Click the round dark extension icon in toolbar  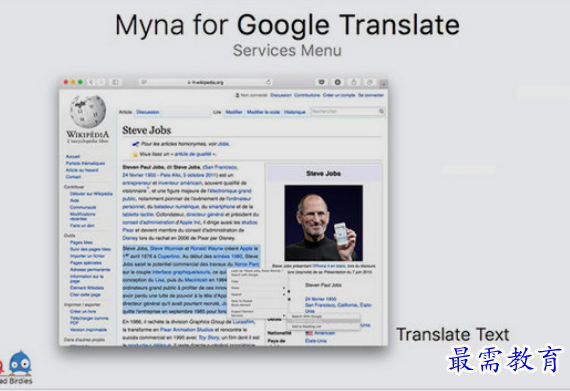tap(337, 82)
